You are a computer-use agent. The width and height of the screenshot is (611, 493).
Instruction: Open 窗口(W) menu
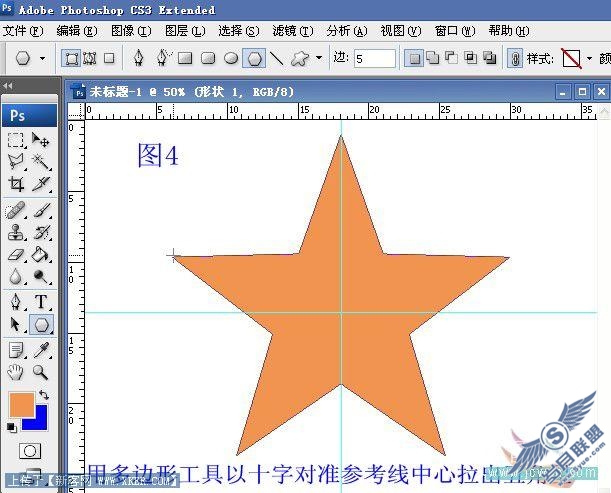click(x=455, y=31)
